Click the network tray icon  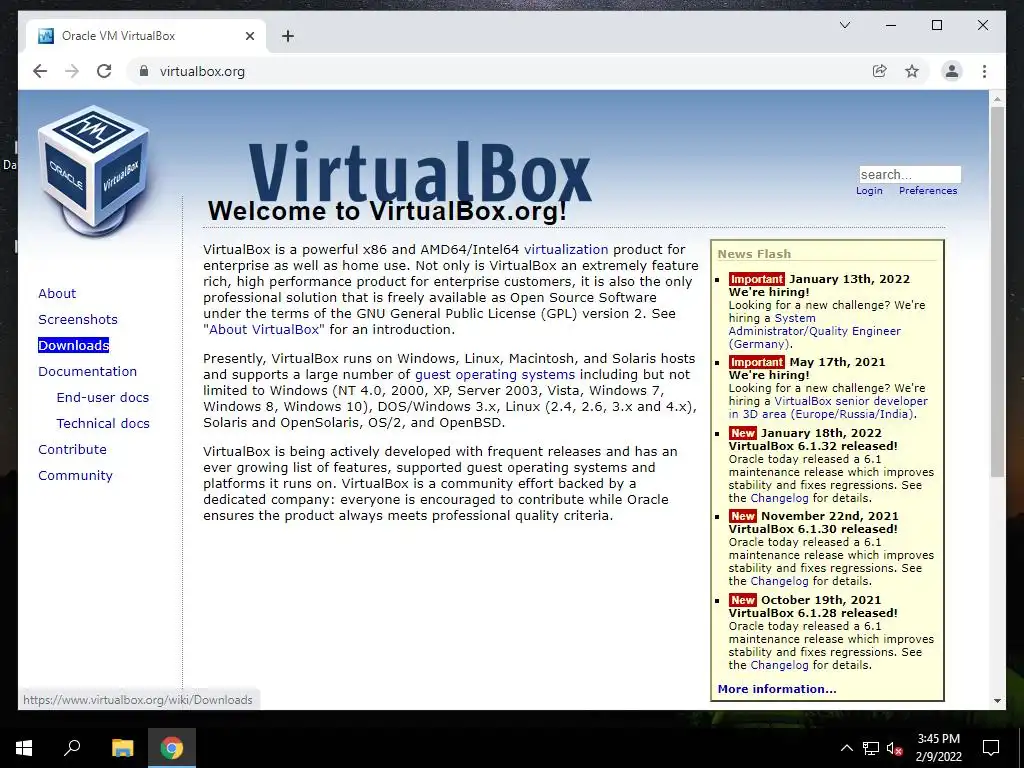coord(871,748)
